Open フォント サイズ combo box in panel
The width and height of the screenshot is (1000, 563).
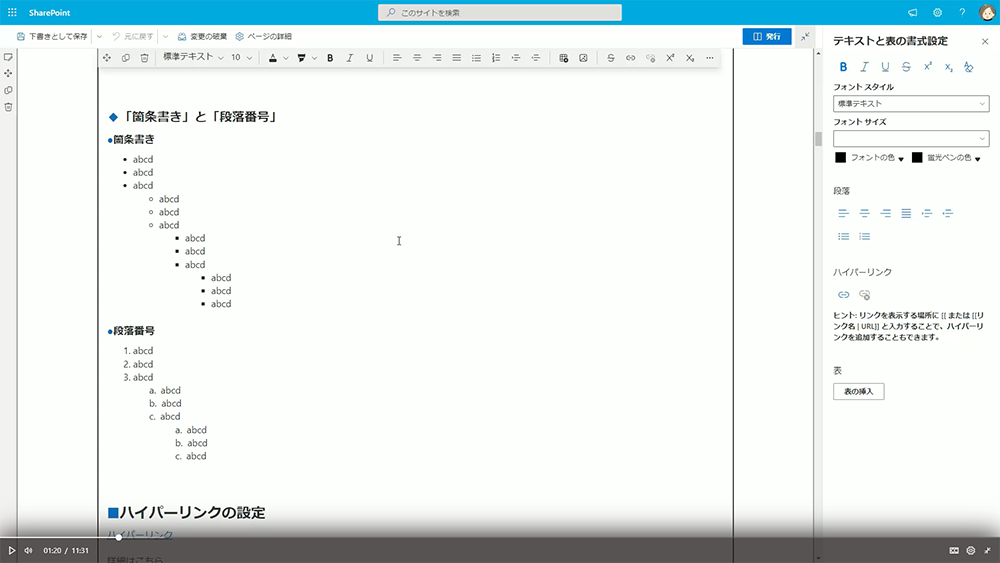point(911,138)
